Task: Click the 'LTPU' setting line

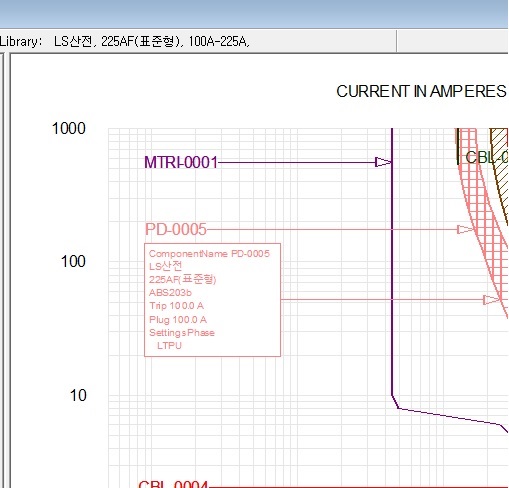Action: tap(169, 346)
